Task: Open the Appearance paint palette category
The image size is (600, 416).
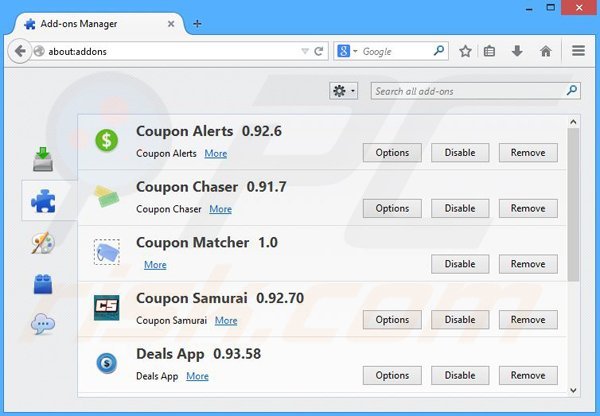Action: (43, 243)
